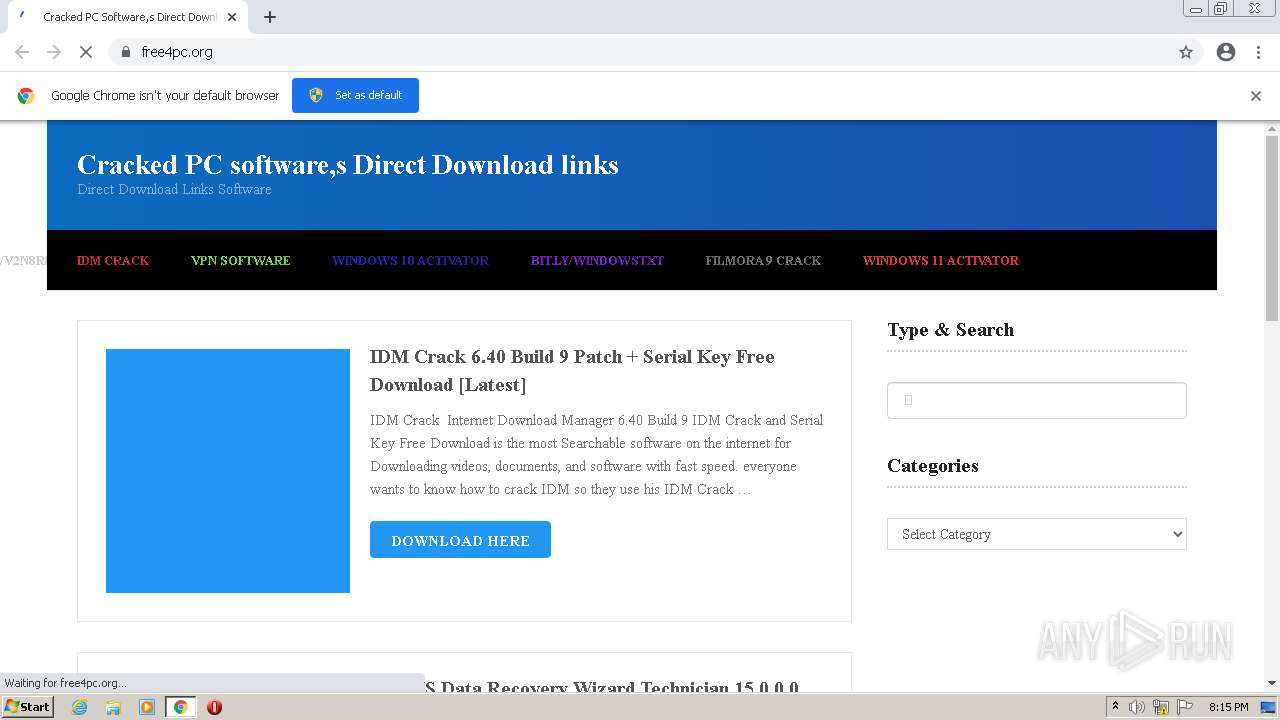Open BIT.LY/WINDOWSTXT menu item
1280x720 pixels.
click(x=597, y=260)
